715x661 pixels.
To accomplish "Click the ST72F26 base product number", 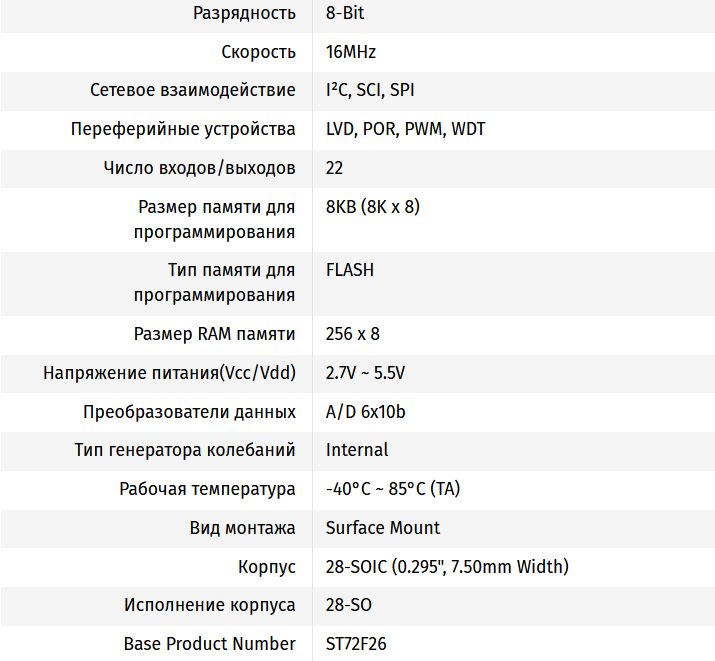I will pyautogui.click(x=356, y=644).
